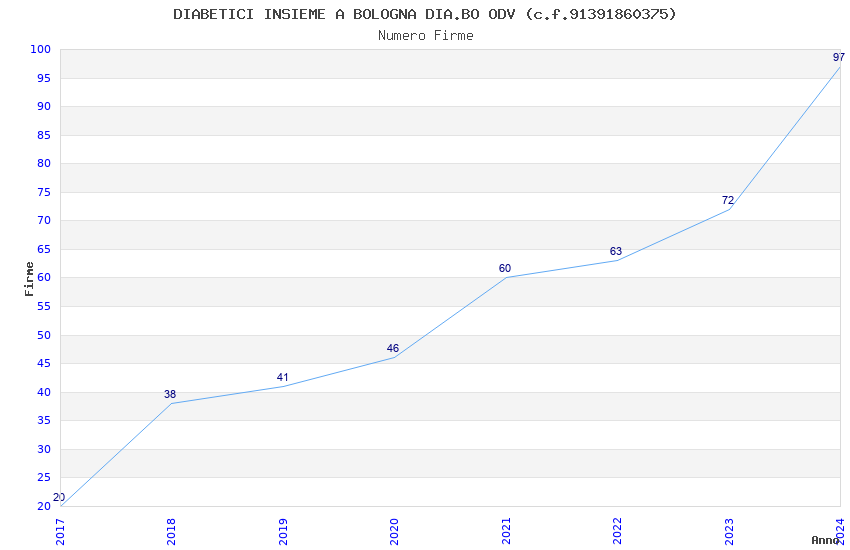Click y-axis tick value 30
The height and width of the screenshot is (550, 850).
44,449
